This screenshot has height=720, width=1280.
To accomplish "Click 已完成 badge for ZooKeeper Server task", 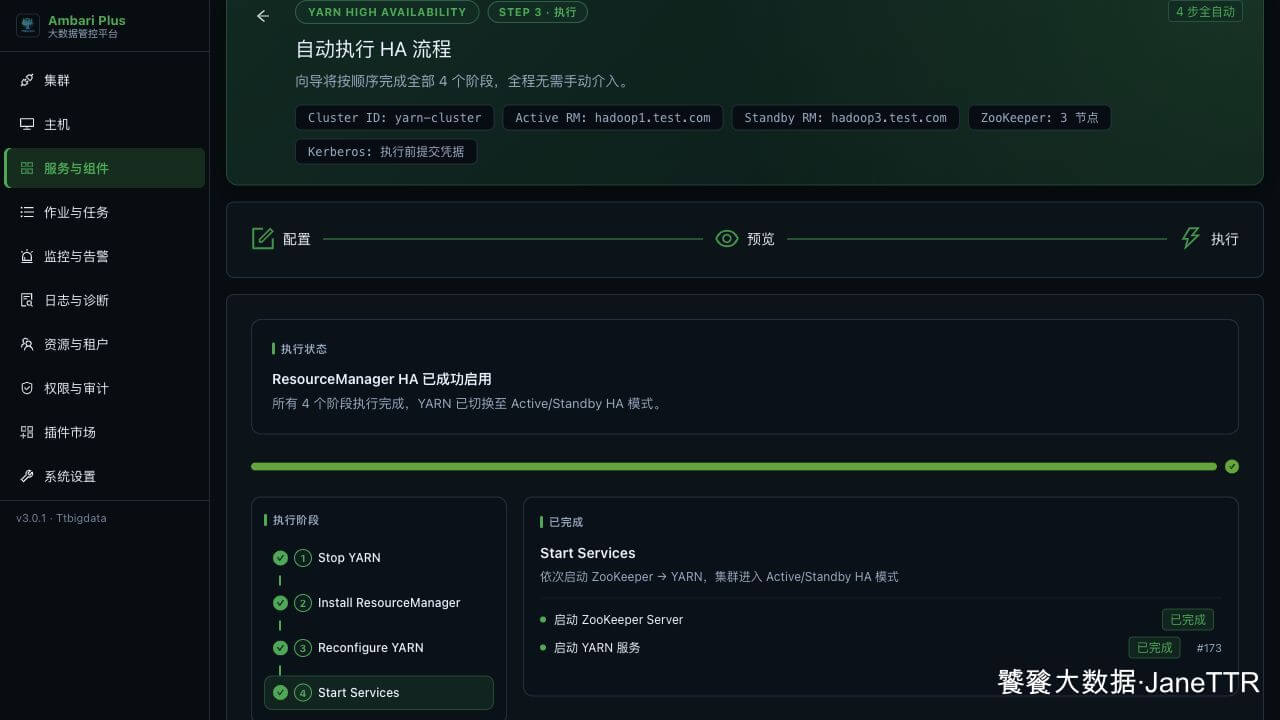I will point(1188,620).
